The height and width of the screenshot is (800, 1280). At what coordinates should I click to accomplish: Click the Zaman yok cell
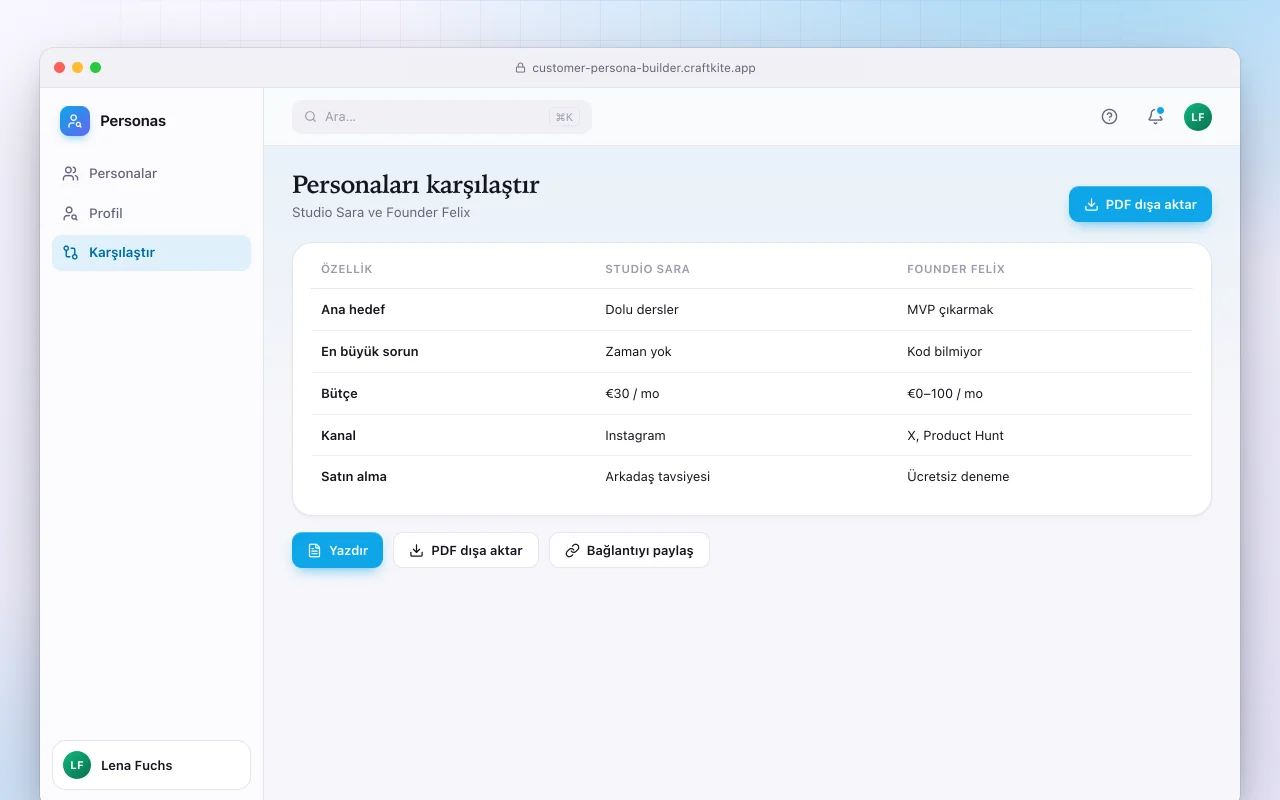(638, 352)
